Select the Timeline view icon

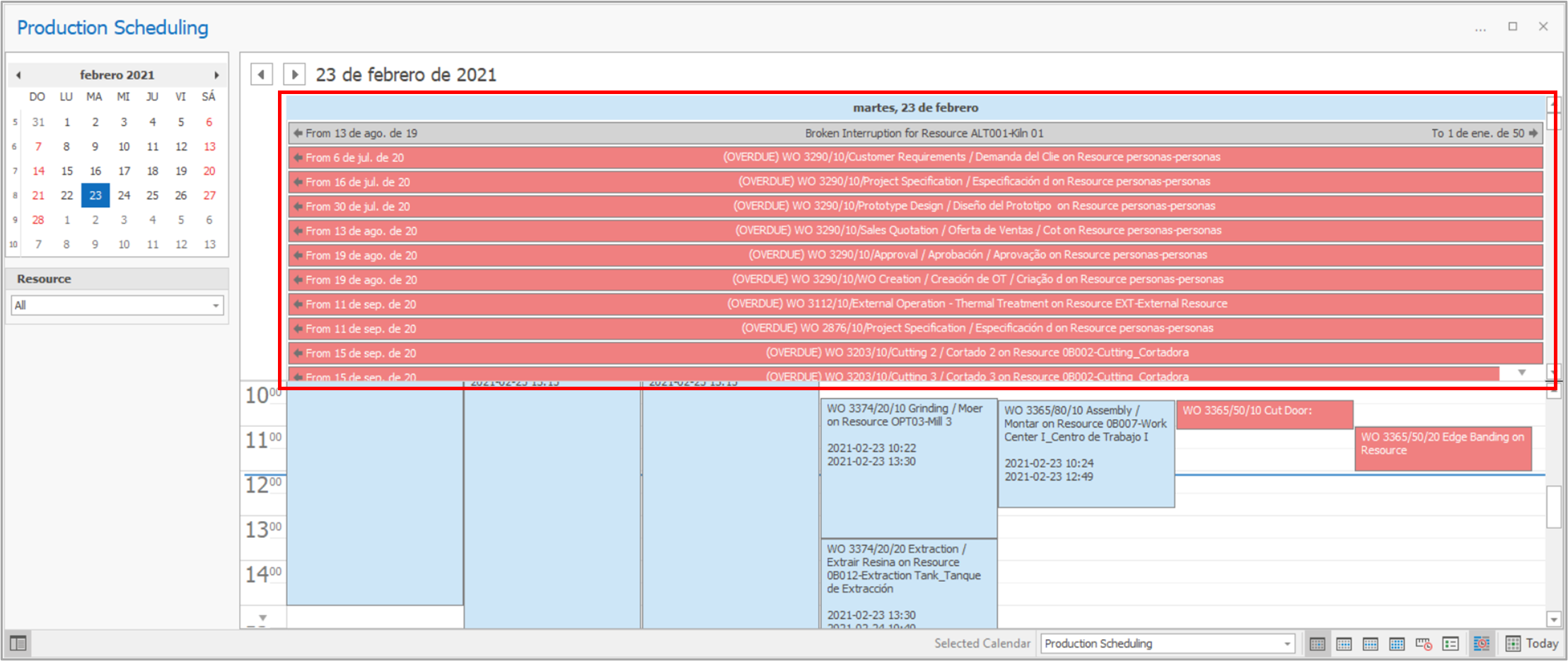[1423, 643]
